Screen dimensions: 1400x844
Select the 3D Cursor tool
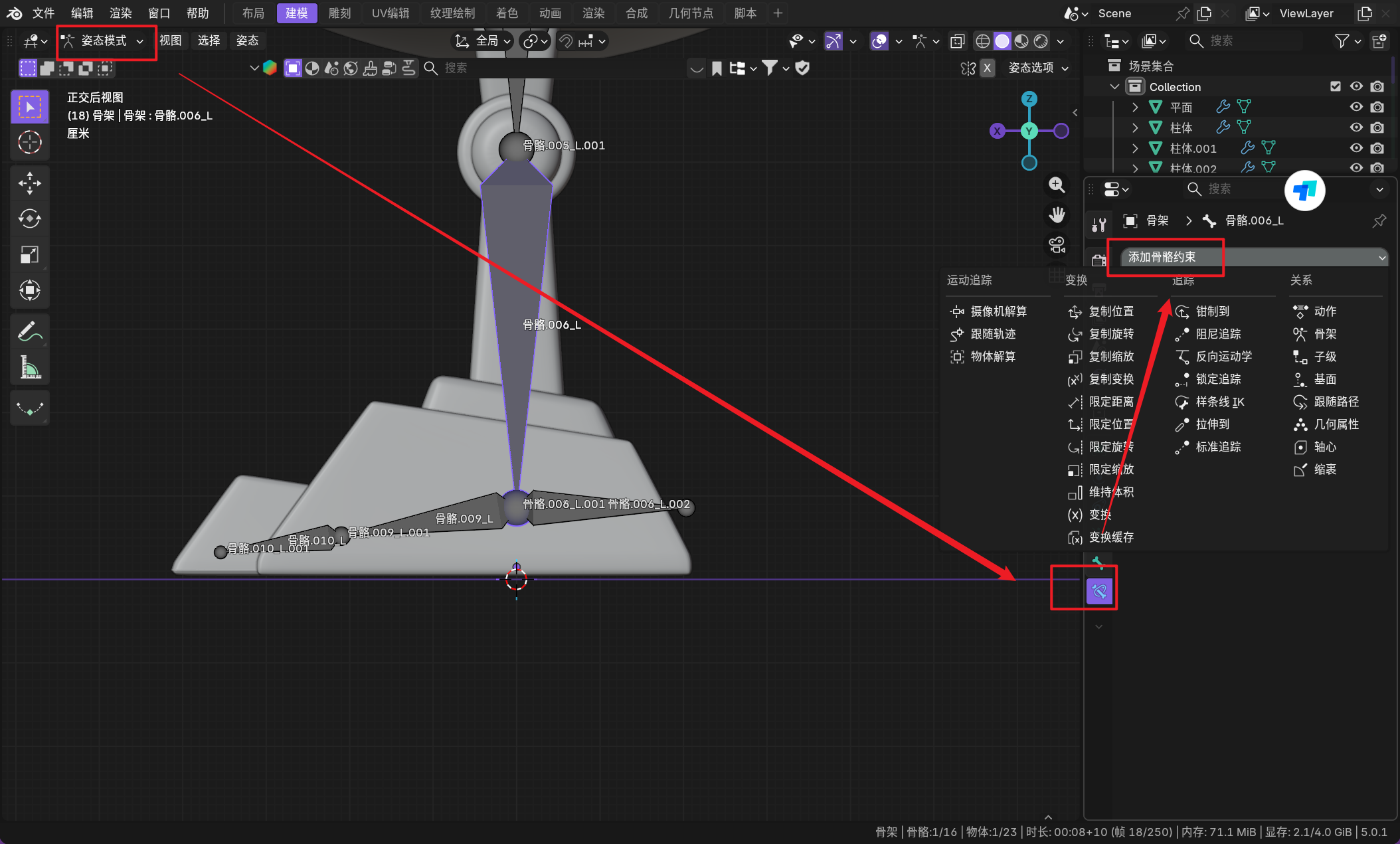tap(29, 142)
